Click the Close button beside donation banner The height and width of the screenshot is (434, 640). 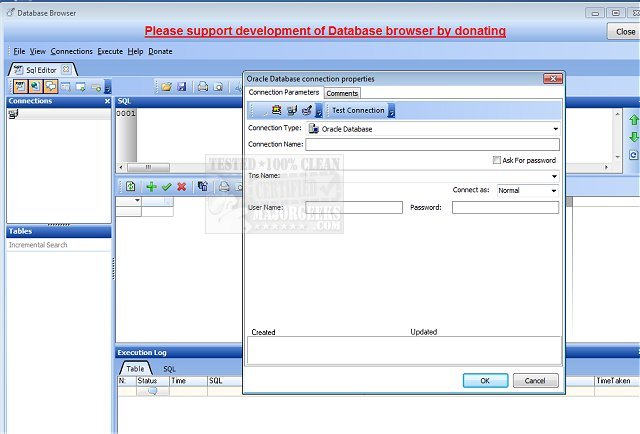pyautogui.click(x=624, y=31)
